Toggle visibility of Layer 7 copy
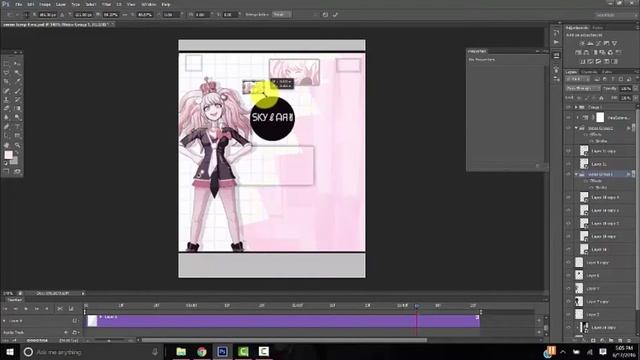640x360 pixels. point(569,301)
